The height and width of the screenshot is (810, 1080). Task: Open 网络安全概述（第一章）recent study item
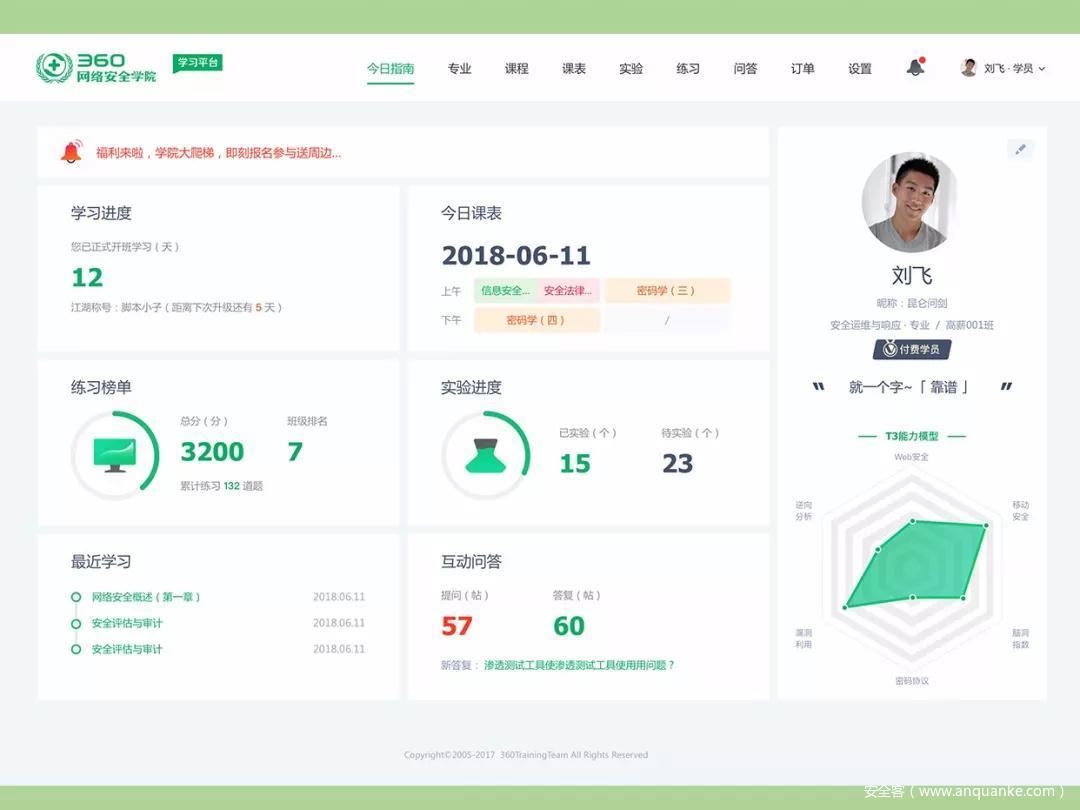(x=146, y=597)
